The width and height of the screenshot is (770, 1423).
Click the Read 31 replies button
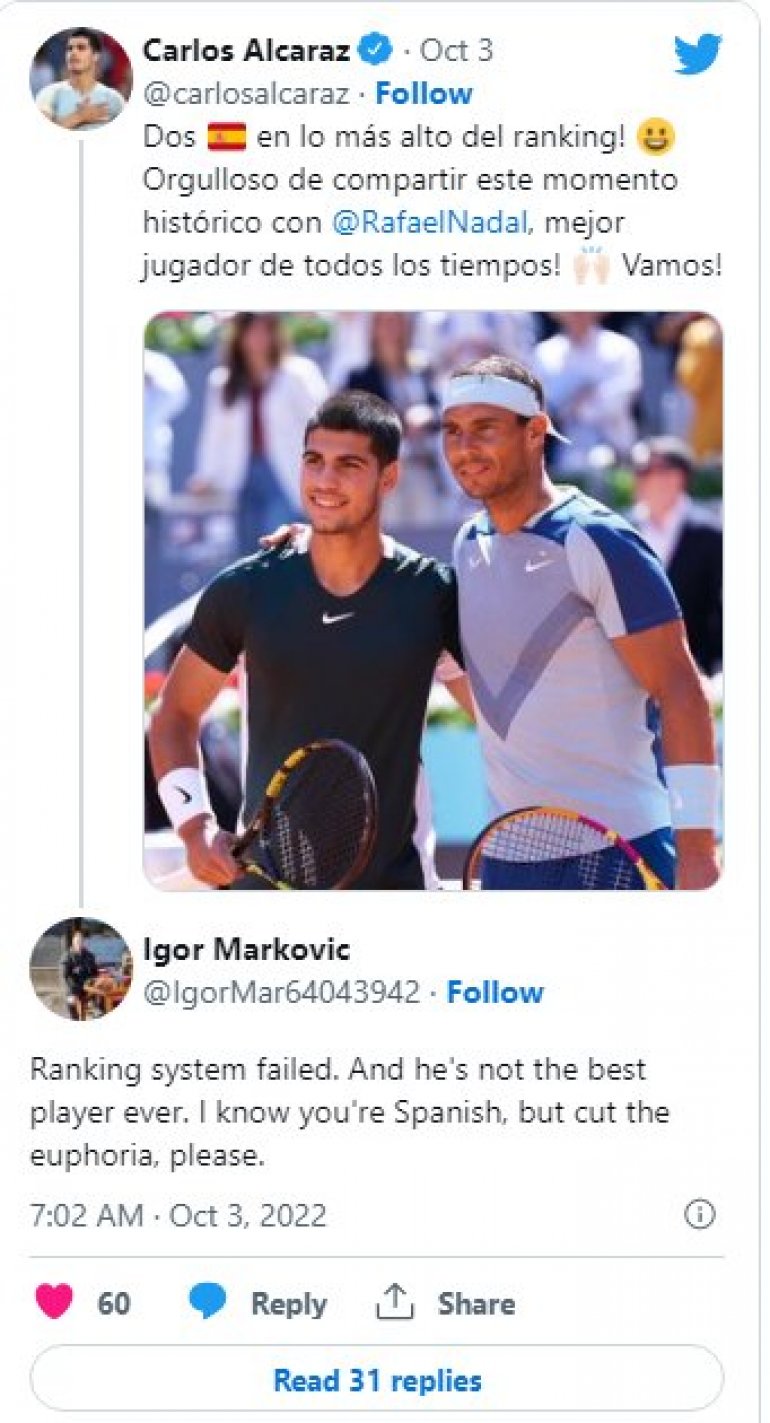(x=377, y=1381)
